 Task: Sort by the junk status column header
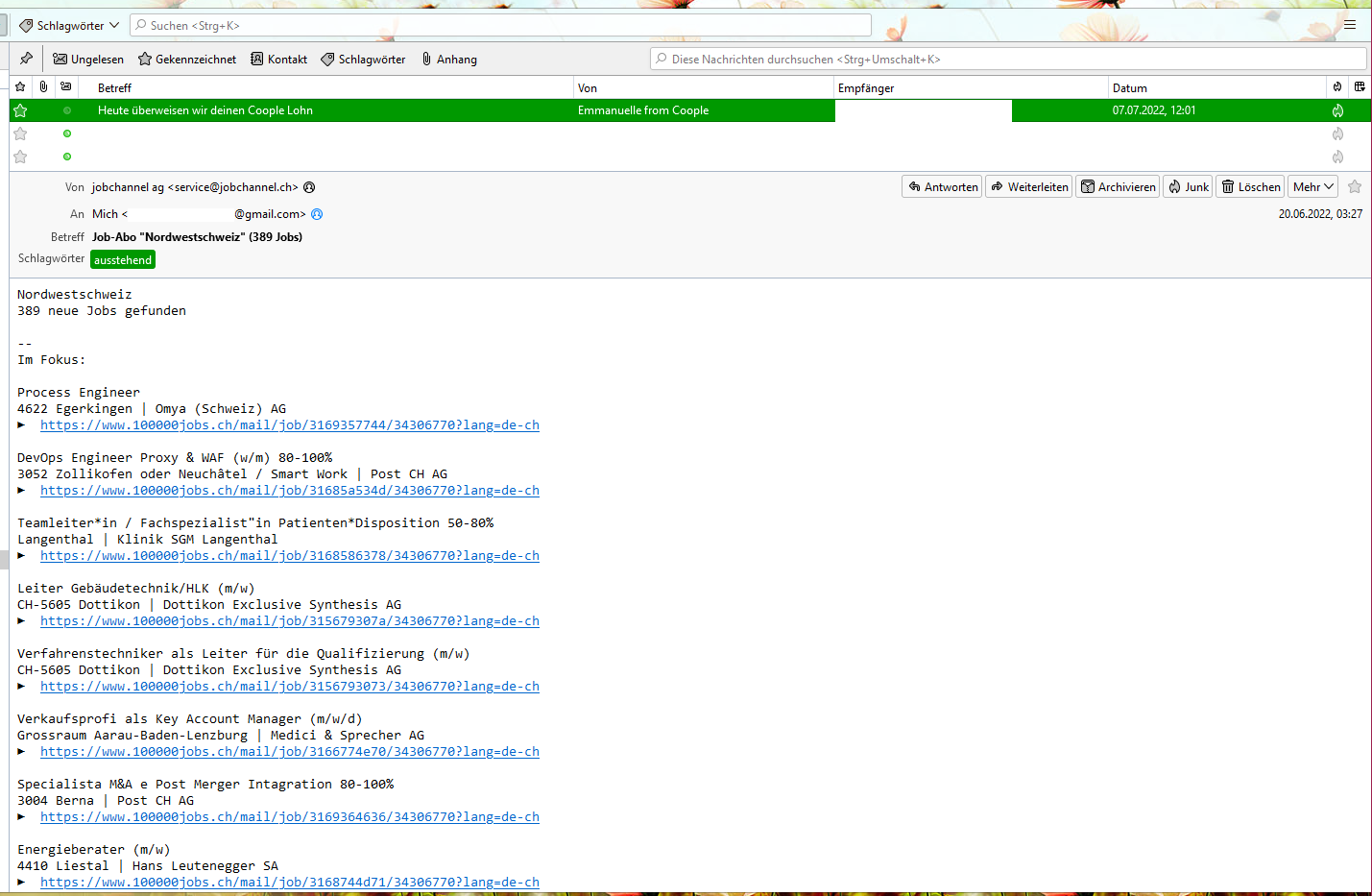coord(1337,87)
